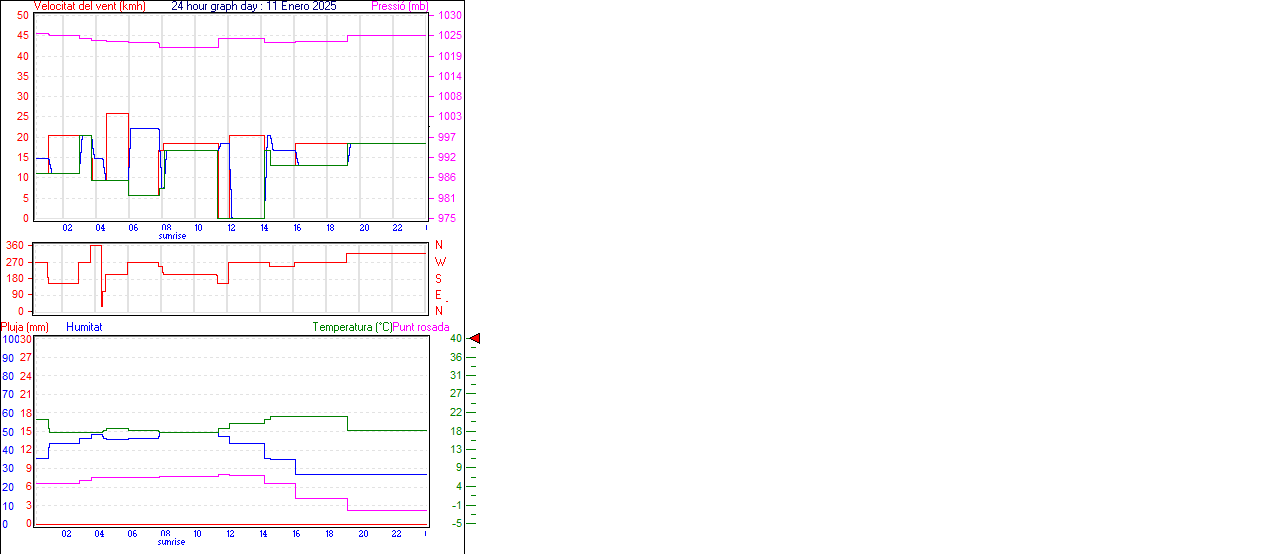1280x554 pixels.
Task: Click the 'sunrise' marker under bottom graph
Action: pyautogui.click(x=171, y=542)
